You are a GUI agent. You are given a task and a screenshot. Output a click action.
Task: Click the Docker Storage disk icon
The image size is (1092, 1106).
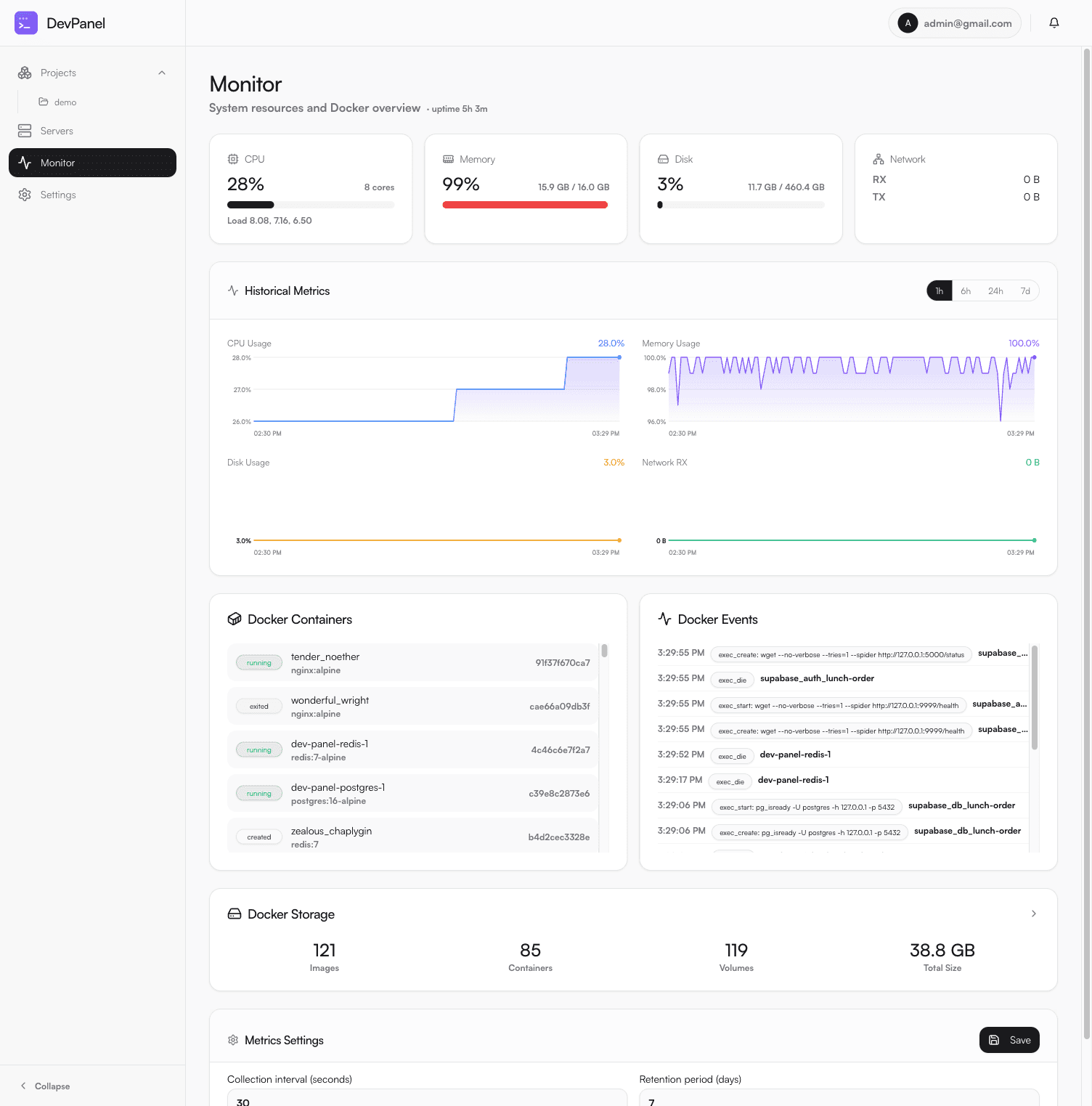coord(234,914)
